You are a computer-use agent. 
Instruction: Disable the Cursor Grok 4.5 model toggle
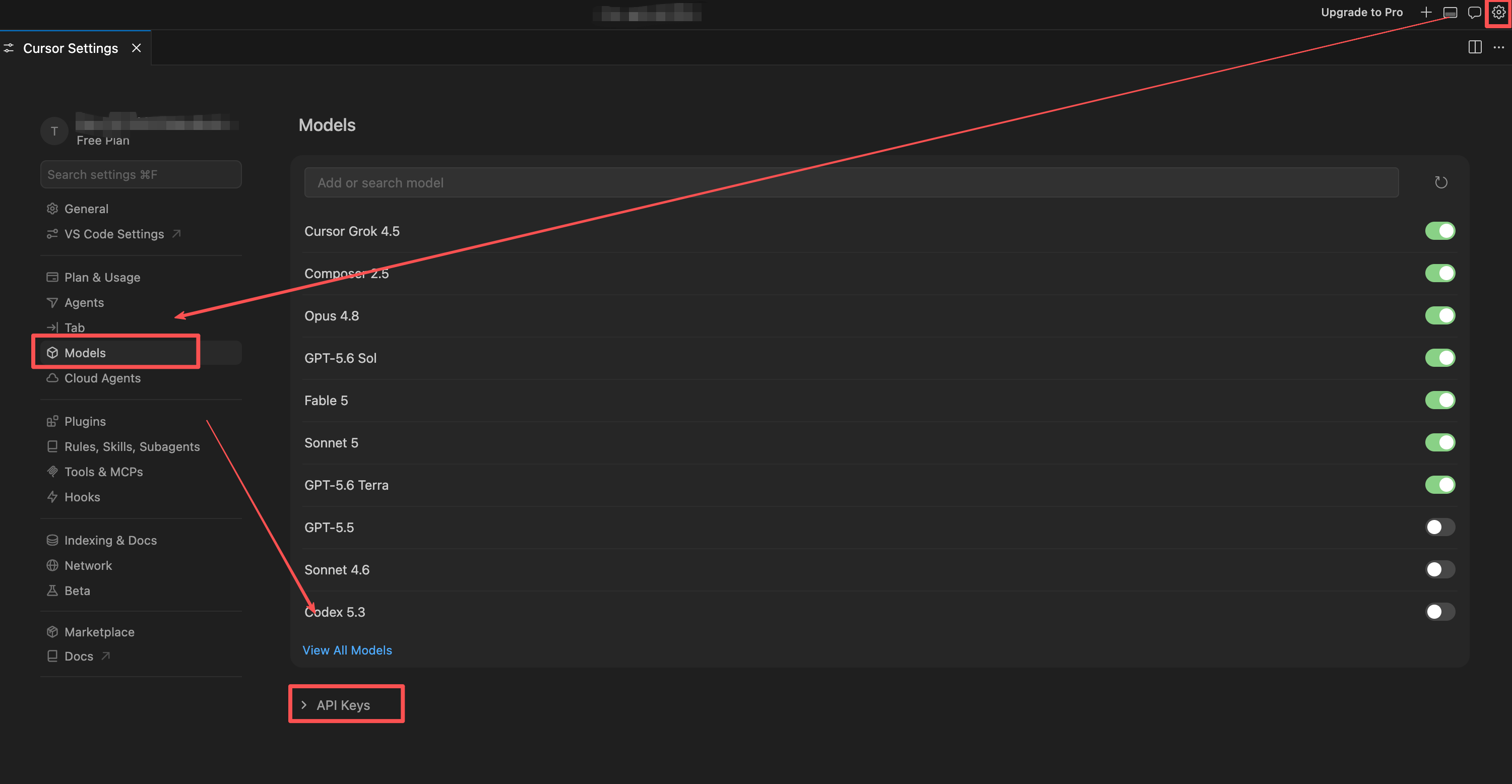click(1440, 231)
